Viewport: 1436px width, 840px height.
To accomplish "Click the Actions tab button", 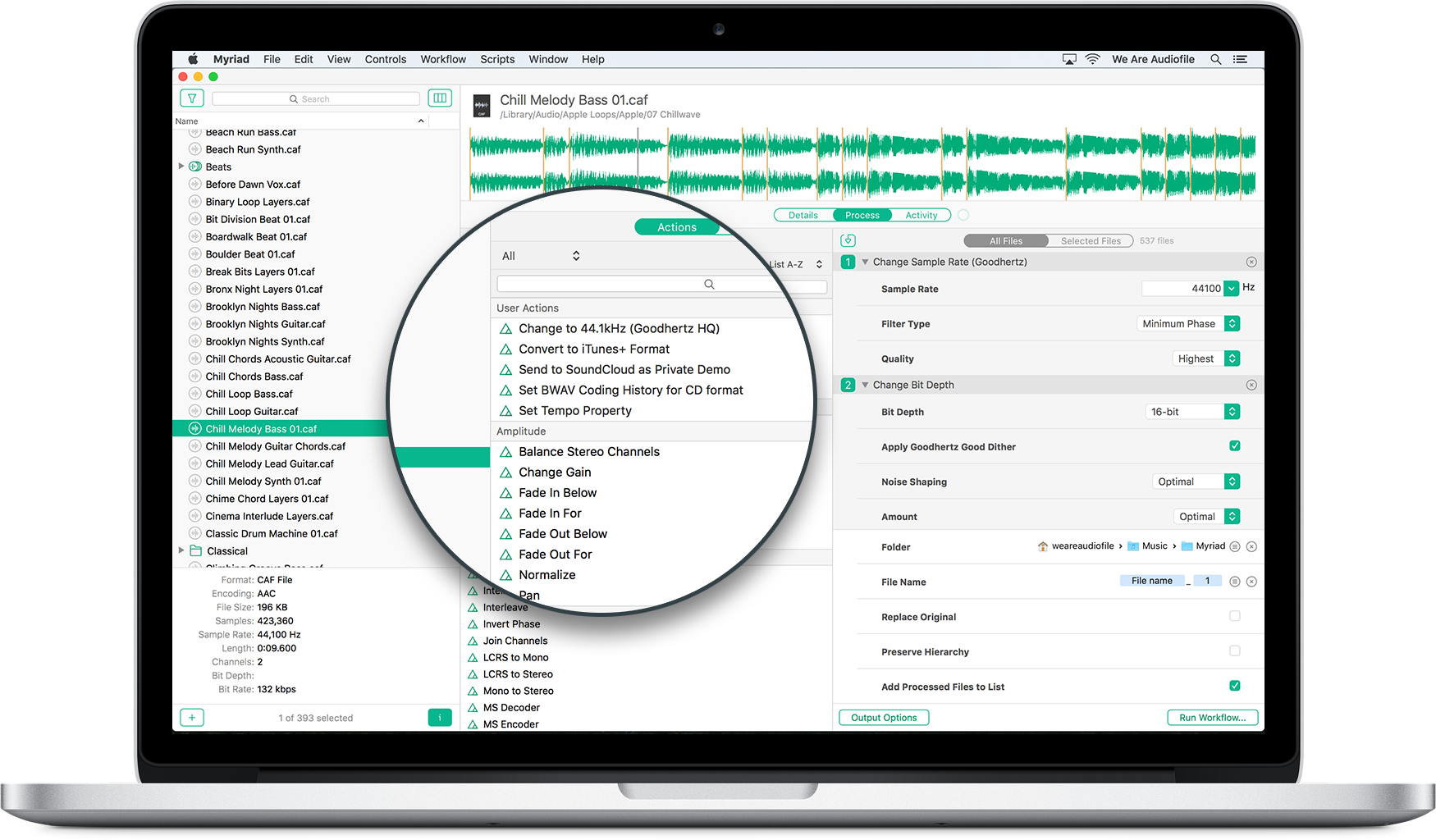I will click(x=677, y=227).
